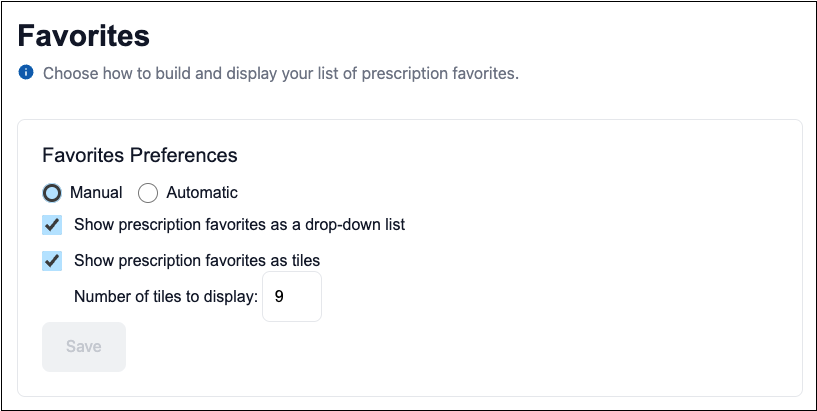Viewport: 817px width, 411px height.
Task: Focus the tiles field showing value 9
Action: click(x=292, y=297)
